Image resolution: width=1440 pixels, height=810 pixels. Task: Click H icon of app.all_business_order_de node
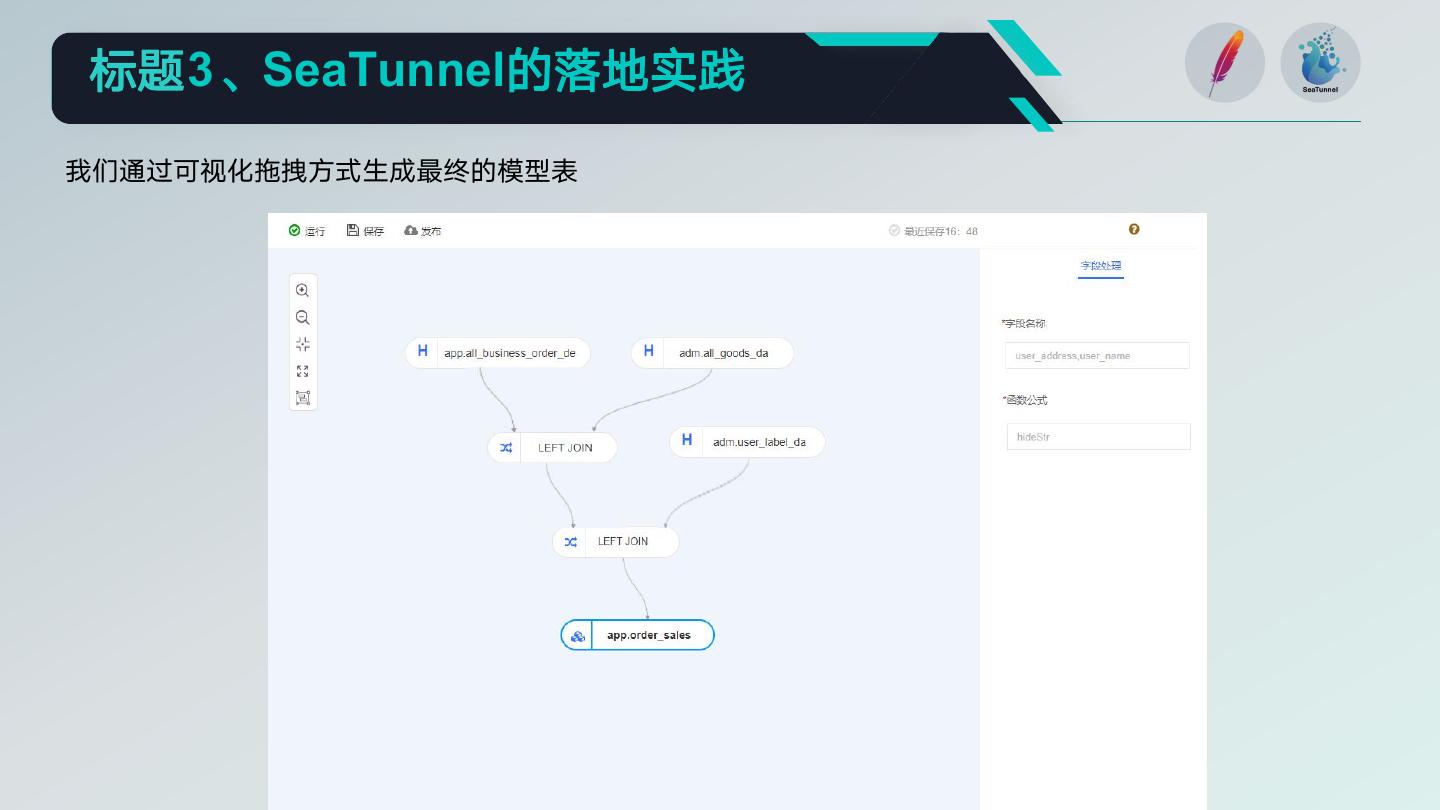(423, 352)
